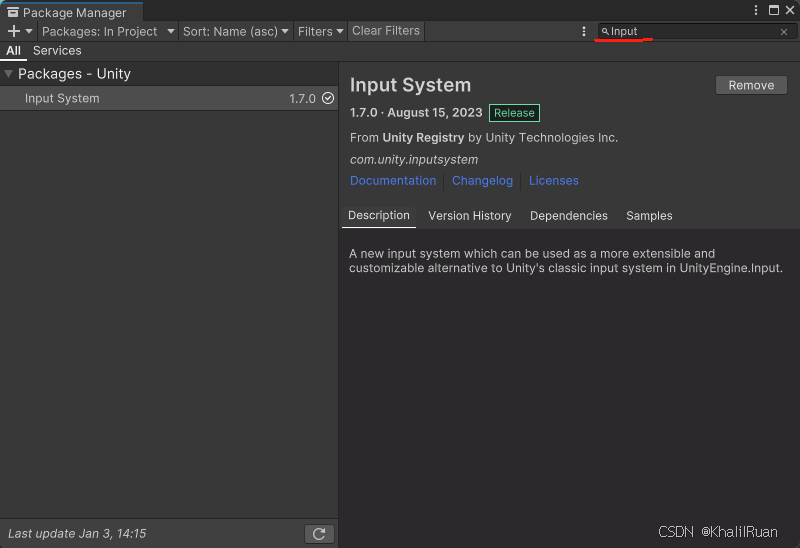Click com.unity.inputsystem package name text
Image resolution: width=800 pixels, height=548 pixels.
click(414, 160)
